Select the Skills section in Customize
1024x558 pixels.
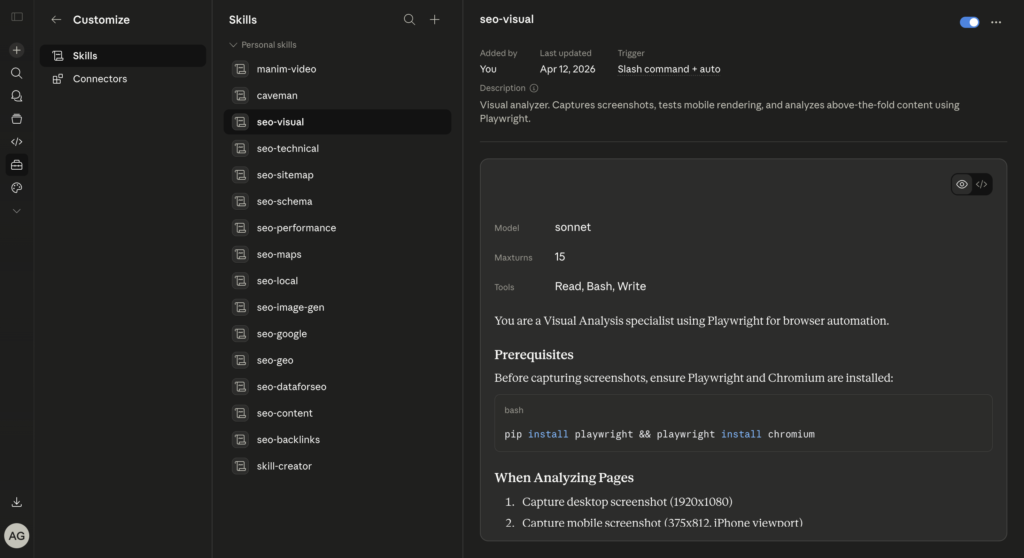85,56
